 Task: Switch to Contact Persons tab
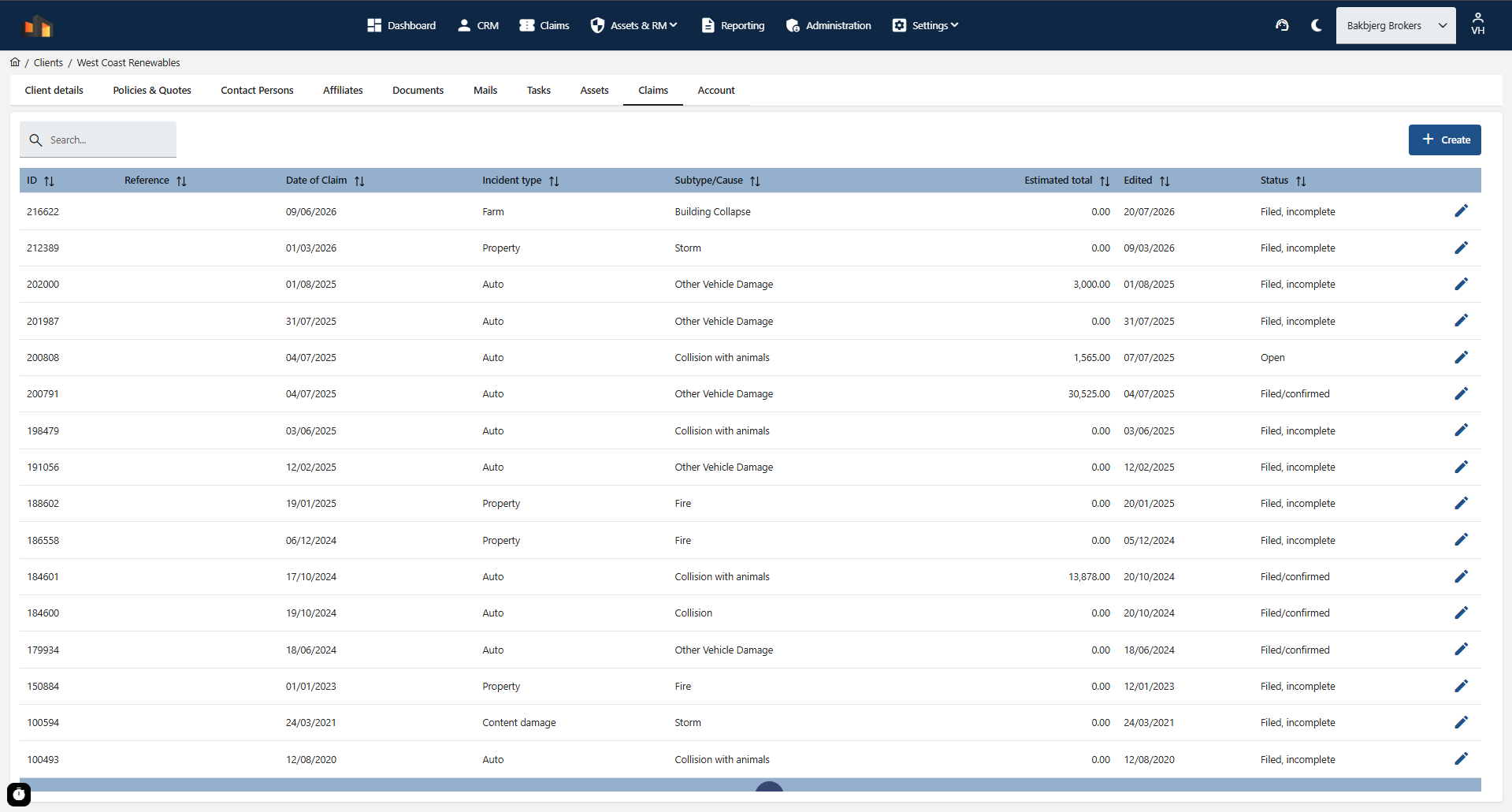click(x=257, y=90)
